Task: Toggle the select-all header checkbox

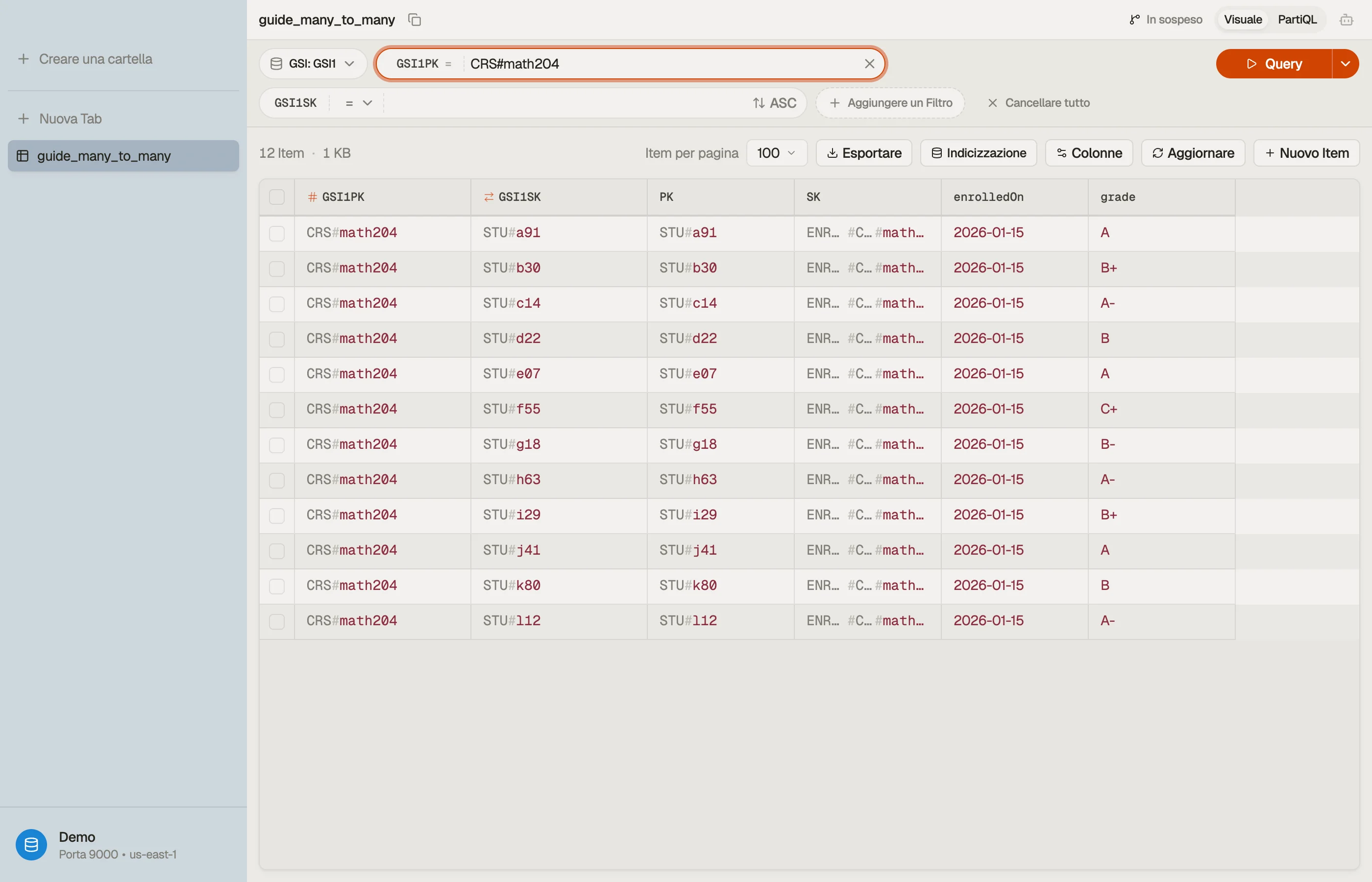Action: [276, 197]
